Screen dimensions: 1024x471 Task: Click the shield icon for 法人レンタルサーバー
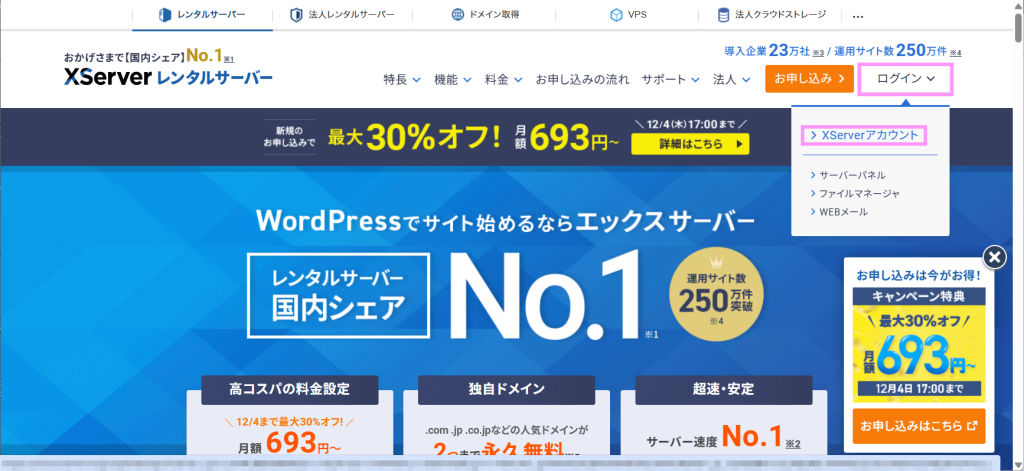296,16
